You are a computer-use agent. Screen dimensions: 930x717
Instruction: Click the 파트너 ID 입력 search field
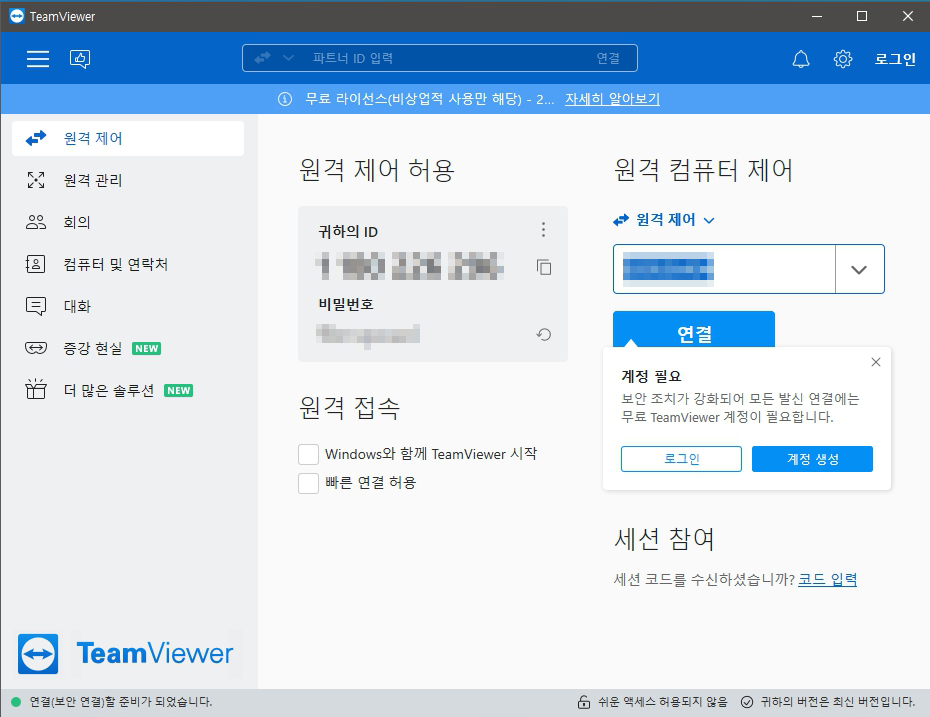coord(440,58)
